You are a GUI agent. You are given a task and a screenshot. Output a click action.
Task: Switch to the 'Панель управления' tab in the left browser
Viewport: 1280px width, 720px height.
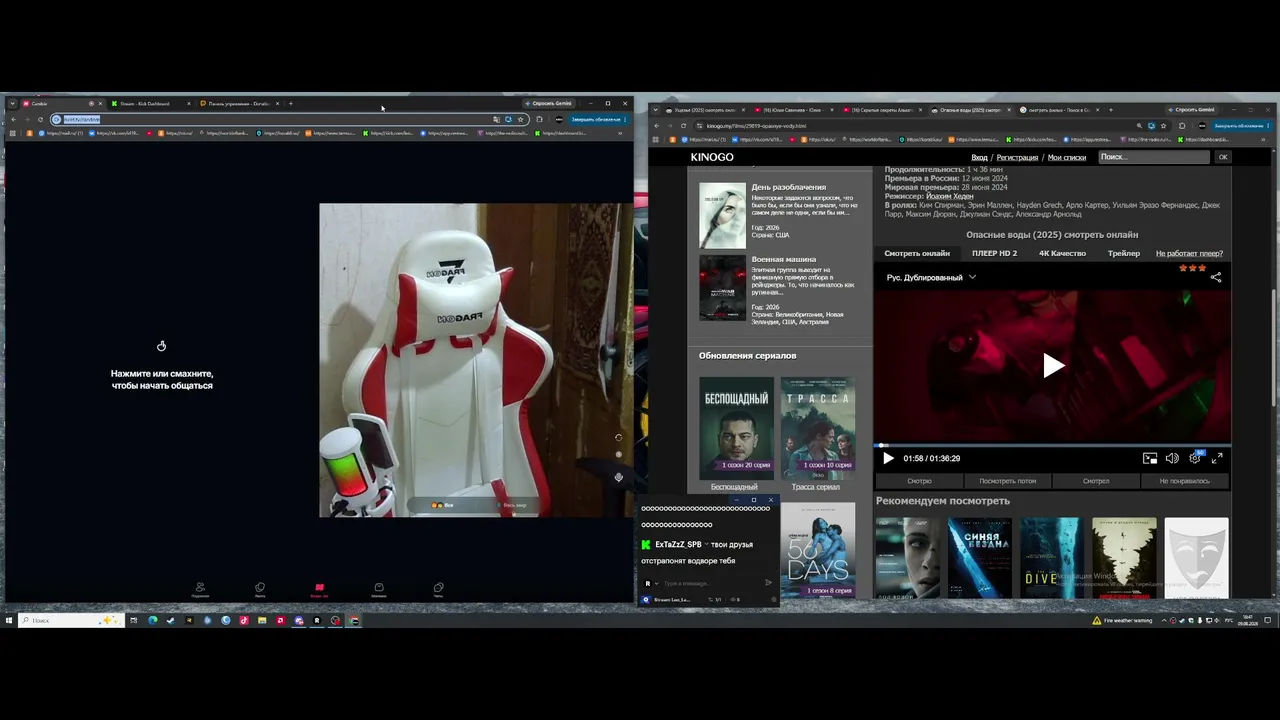238,103
